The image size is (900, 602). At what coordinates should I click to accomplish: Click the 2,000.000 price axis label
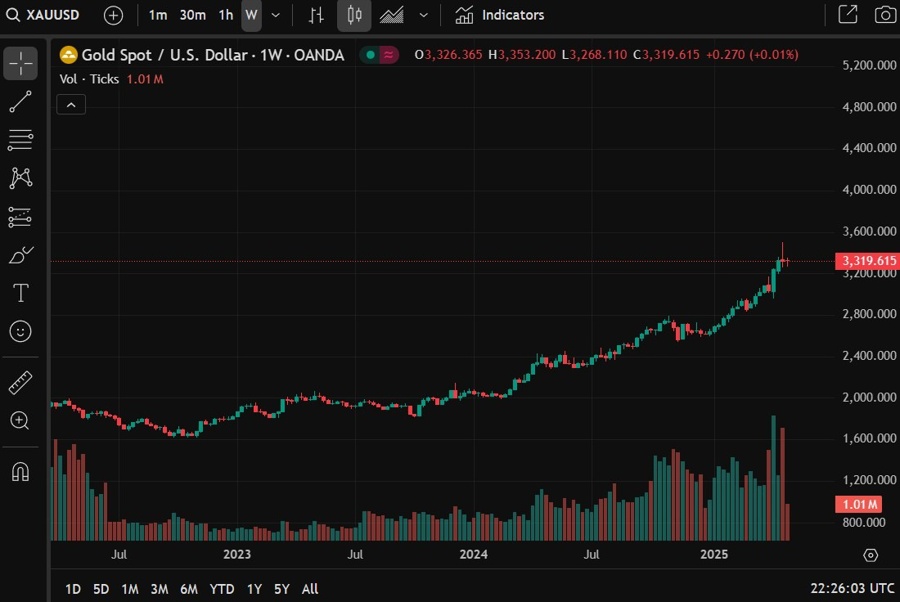pyautogui.click(x=869, y=397)
